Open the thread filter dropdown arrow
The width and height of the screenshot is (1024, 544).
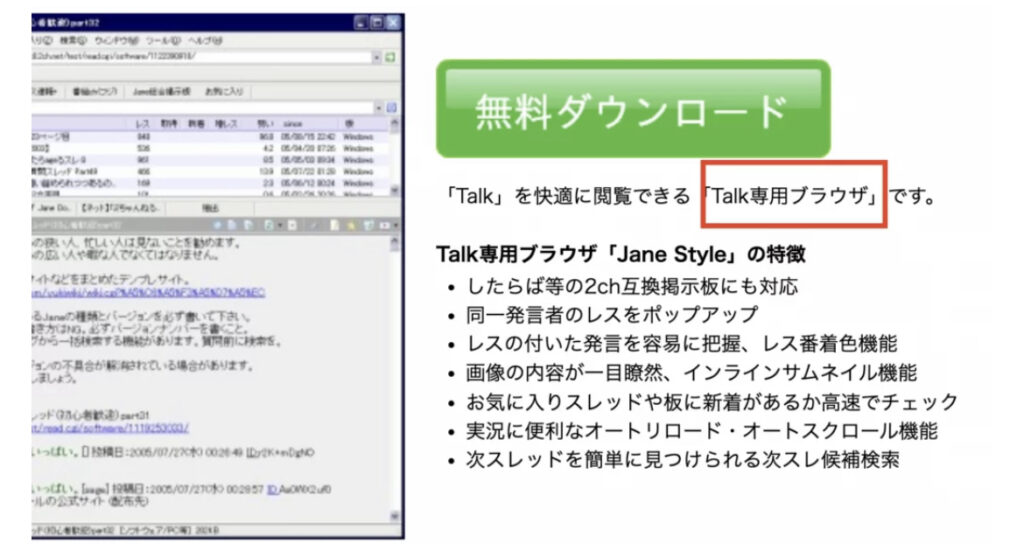(378, 107)
